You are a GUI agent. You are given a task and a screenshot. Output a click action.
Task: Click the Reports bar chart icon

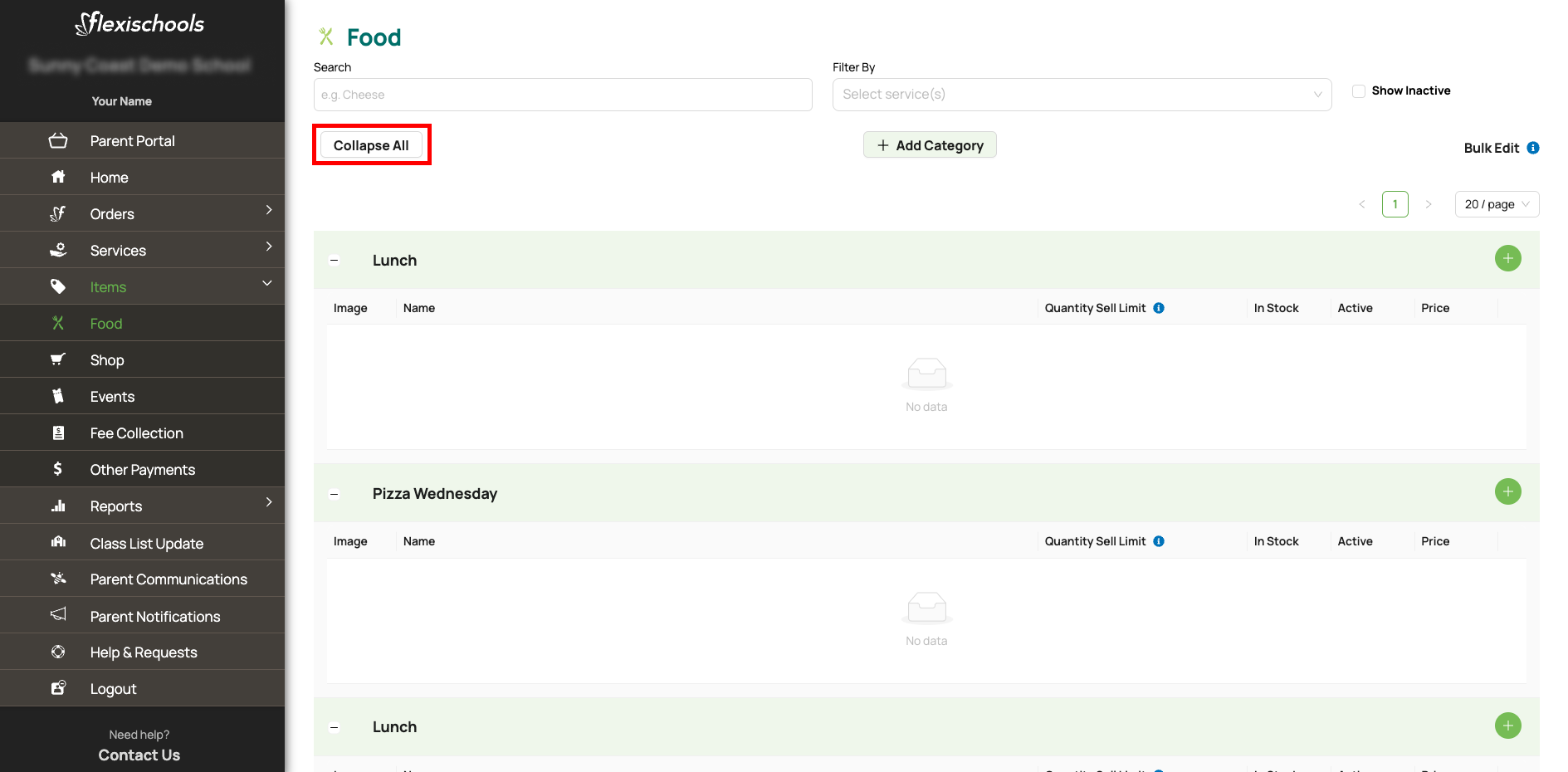[58, 506]
